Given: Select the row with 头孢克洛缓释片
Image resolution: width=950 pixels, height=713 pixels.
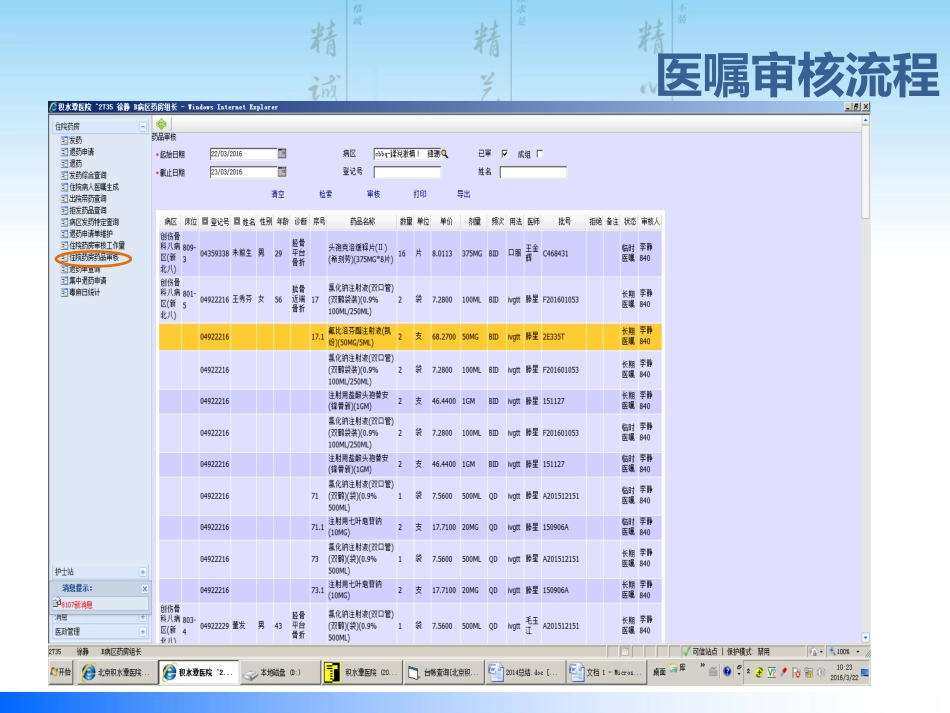Looking at the screenshot, I should pos(410,253).
